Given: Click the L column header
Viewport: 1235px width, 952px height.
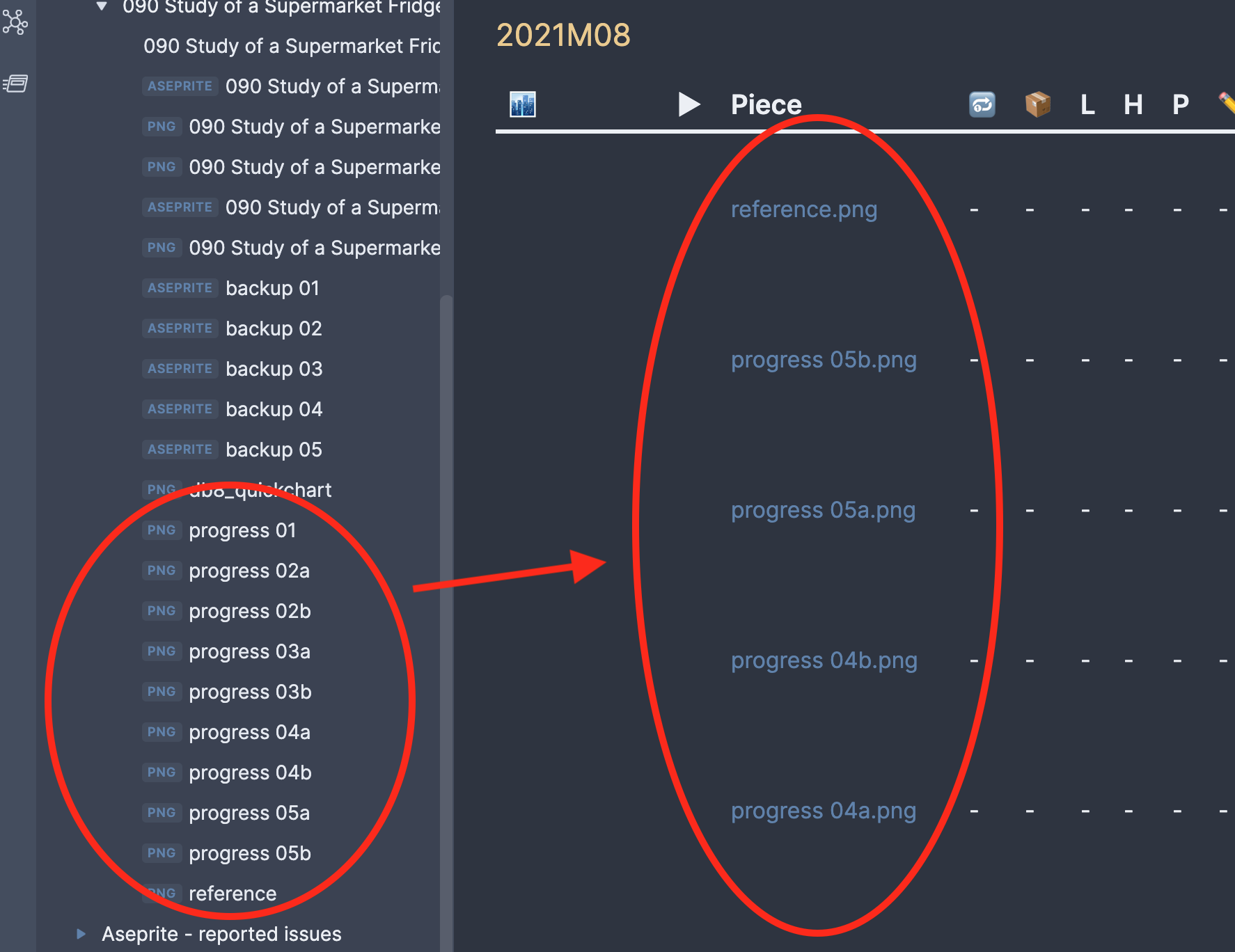Looking at the screenshot, I should 1087,104.
